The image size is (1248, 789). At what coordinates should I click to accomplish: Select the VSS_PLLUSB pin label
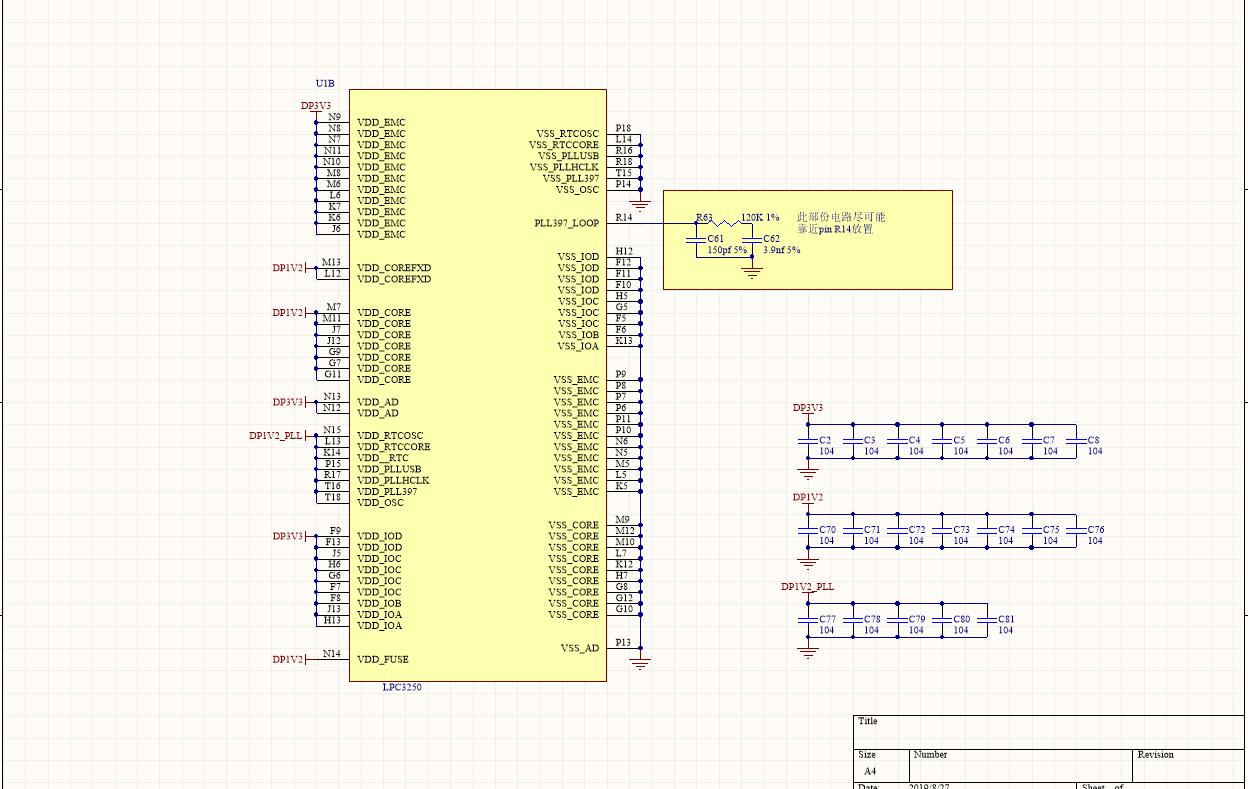(x=568, y=156)
